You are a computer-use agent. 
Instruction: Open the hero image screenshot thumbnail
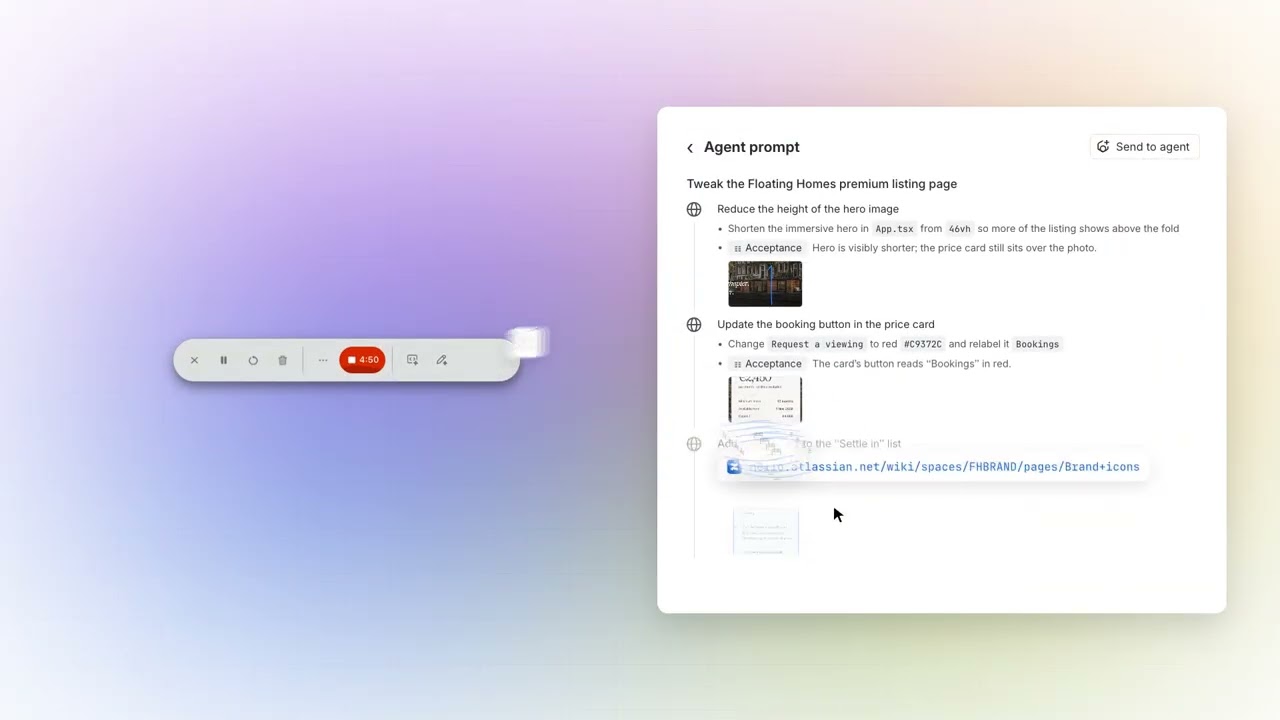pos(765,284)
